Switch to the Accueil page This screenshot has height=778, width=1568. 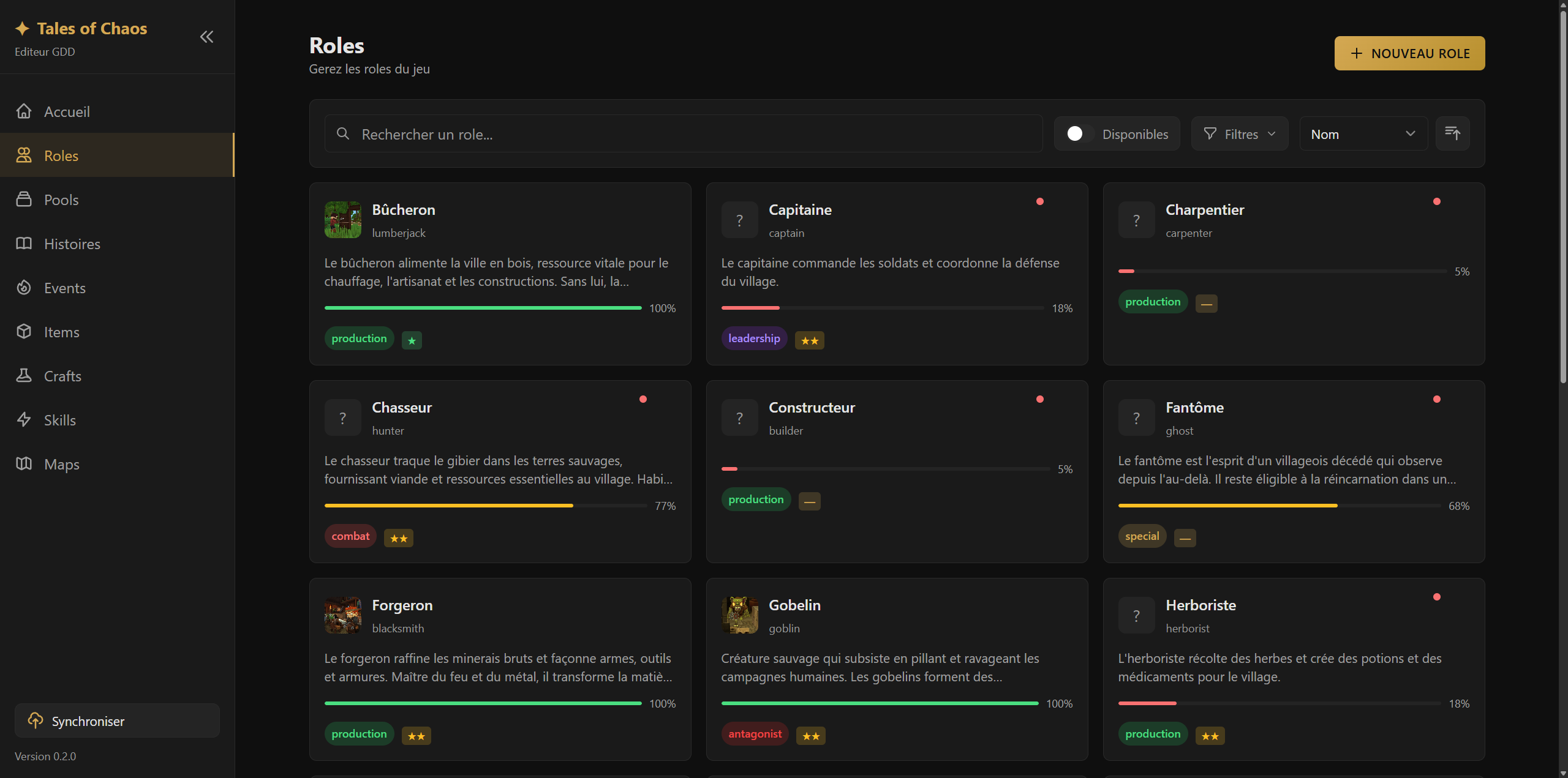(66, 111)
